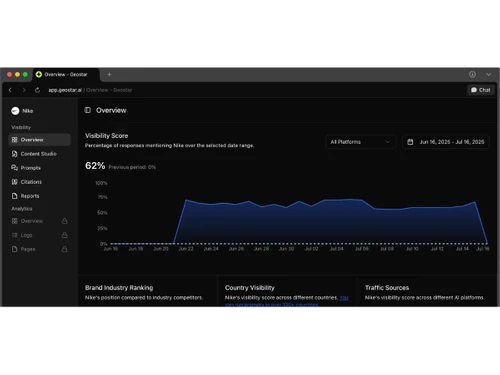Viewport: 500px width, 375px height.
Task: Expand the title bar chevron menu
Action: (x=488, y=74)
